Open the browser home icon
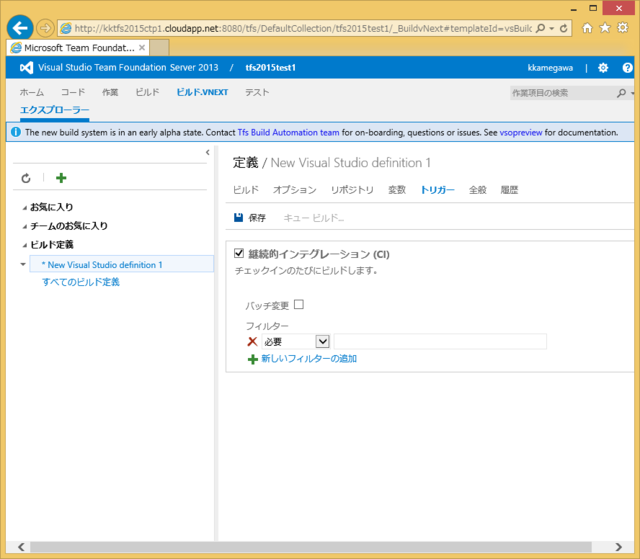The height and width of the screenshot is (559, 640). (x=587, y=28)
